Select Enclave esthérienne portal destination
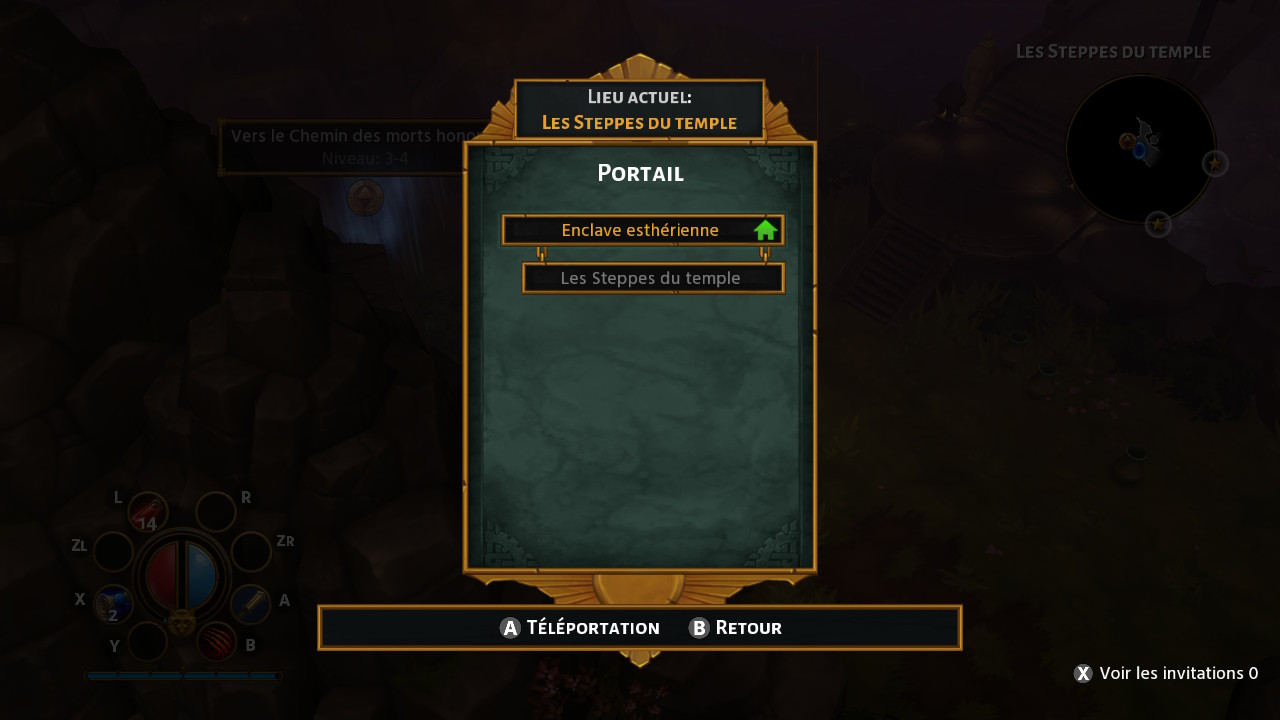 642,230
